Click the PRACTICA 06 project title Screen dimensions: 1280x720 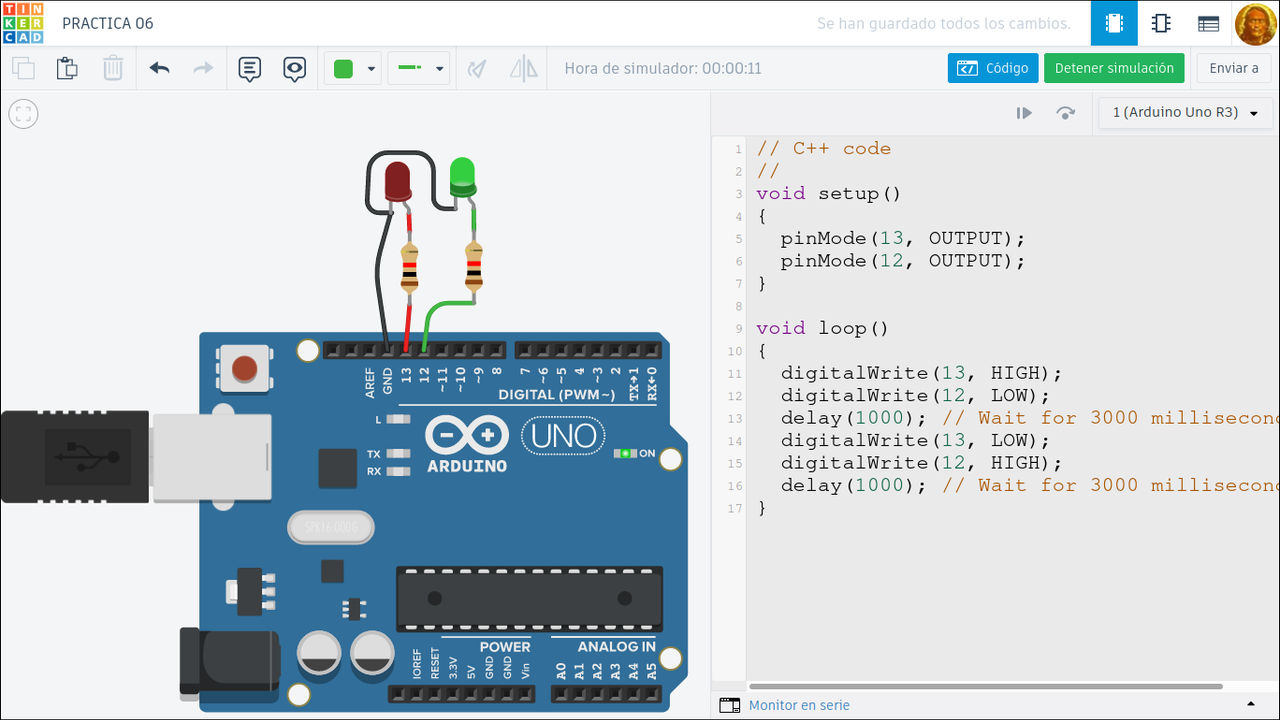pyautogui.click(x=108, y=23)
